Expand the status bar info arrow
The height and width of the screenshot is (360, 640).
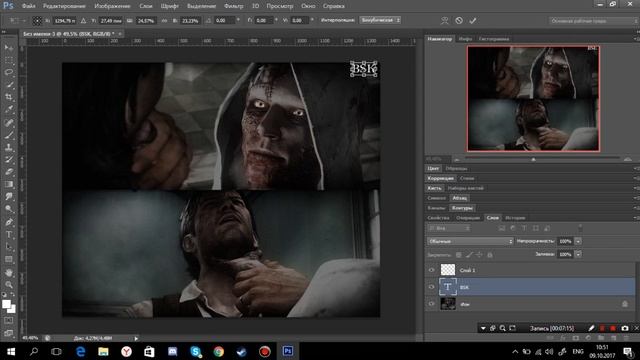click(x=136, y=338)
